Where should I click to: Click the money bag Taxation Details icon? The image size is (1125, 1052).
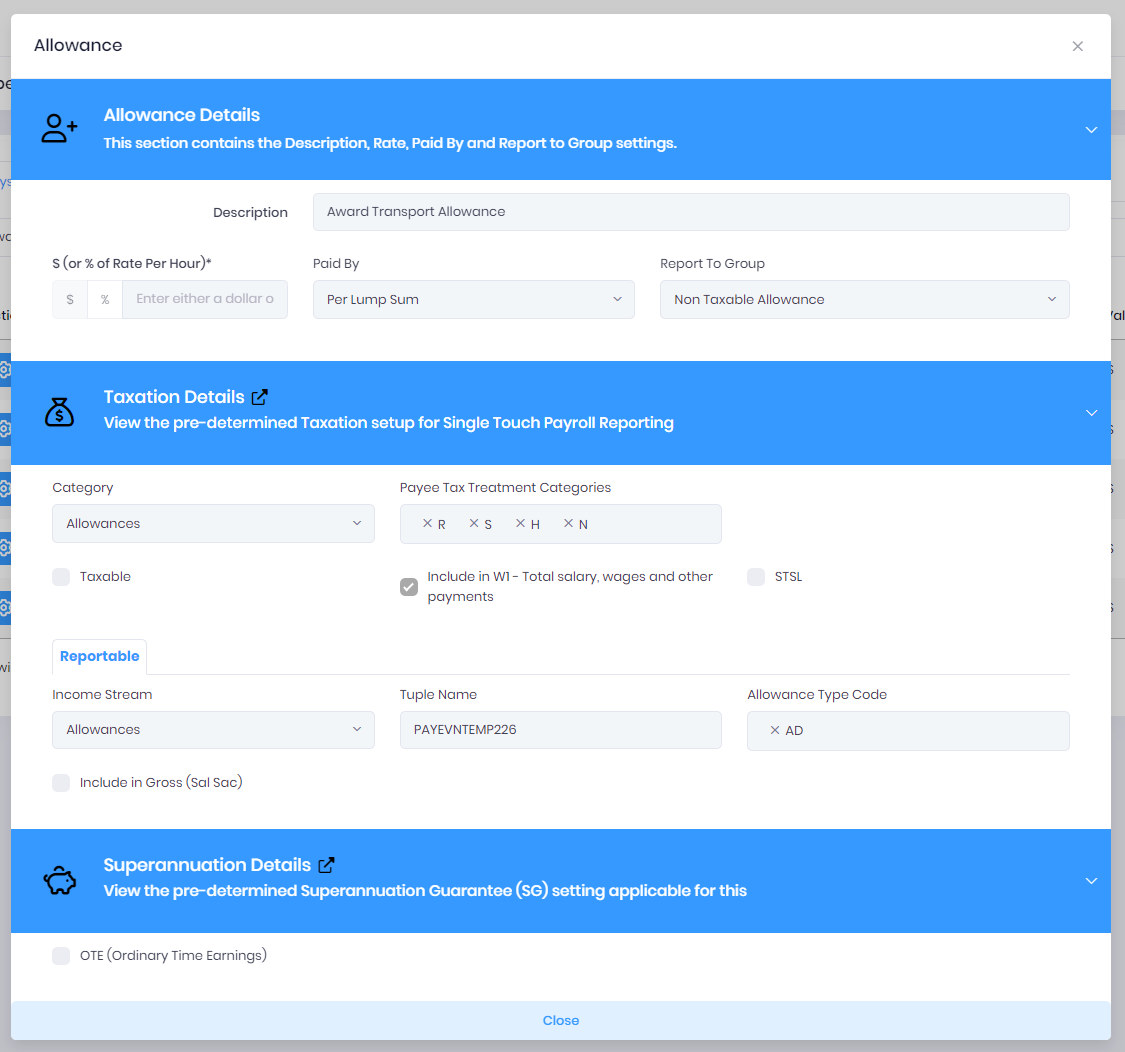[60, 412]
